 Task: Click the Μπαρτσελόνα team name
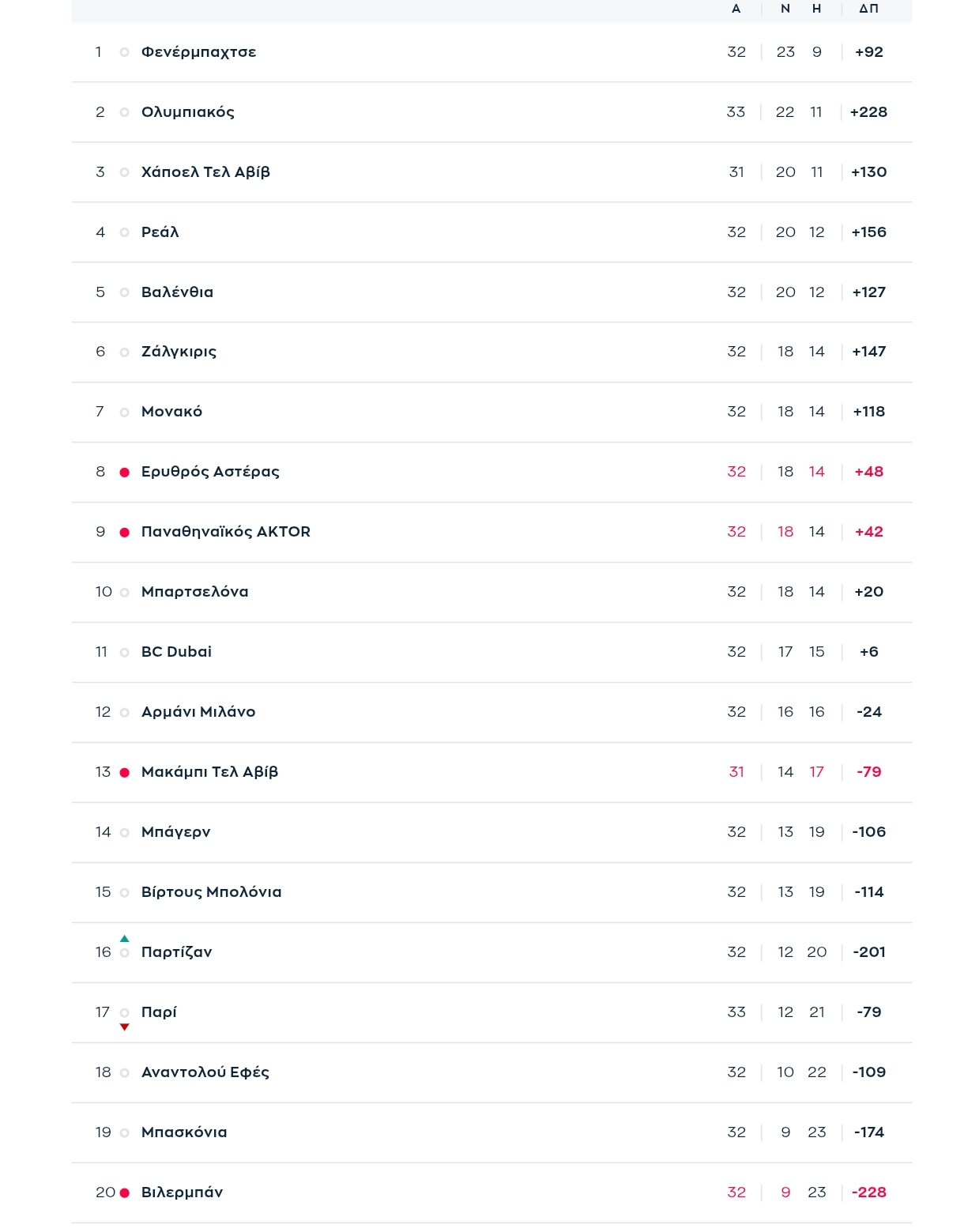[194, 592]
